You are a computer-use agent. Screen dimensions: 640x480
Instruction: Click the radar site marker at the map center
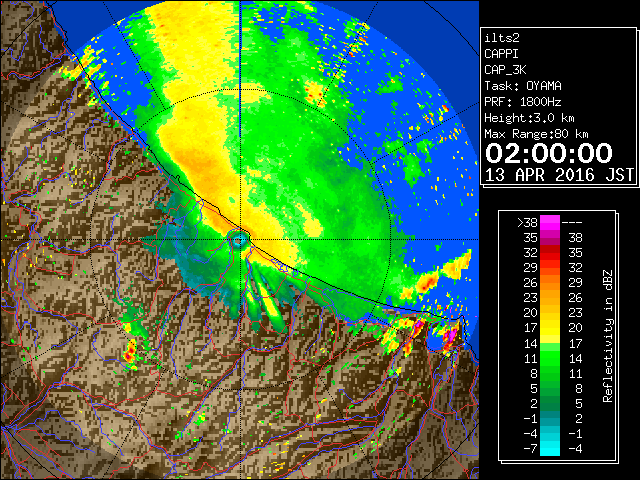(240, 240)
